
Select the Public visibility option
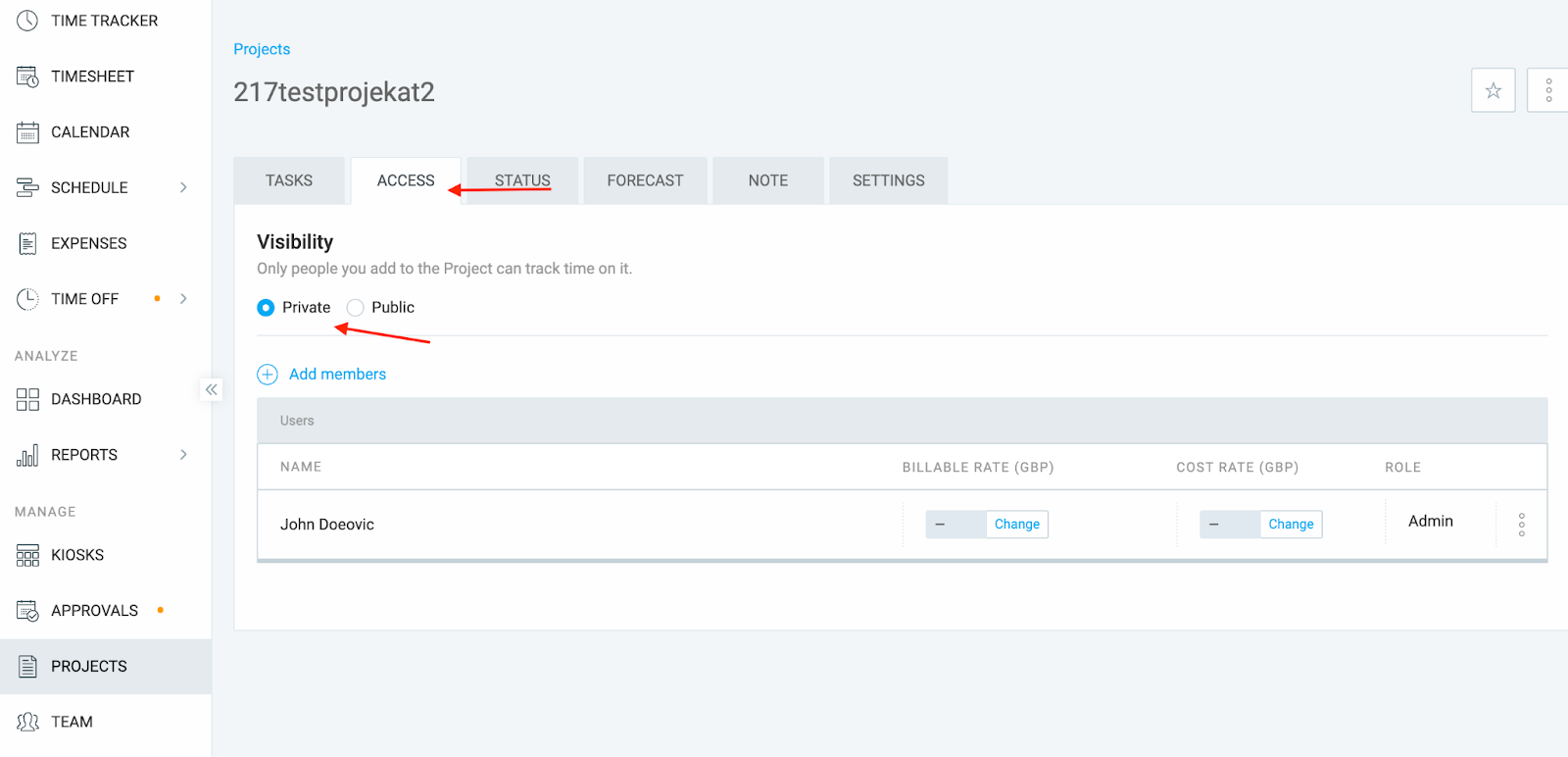355,308
